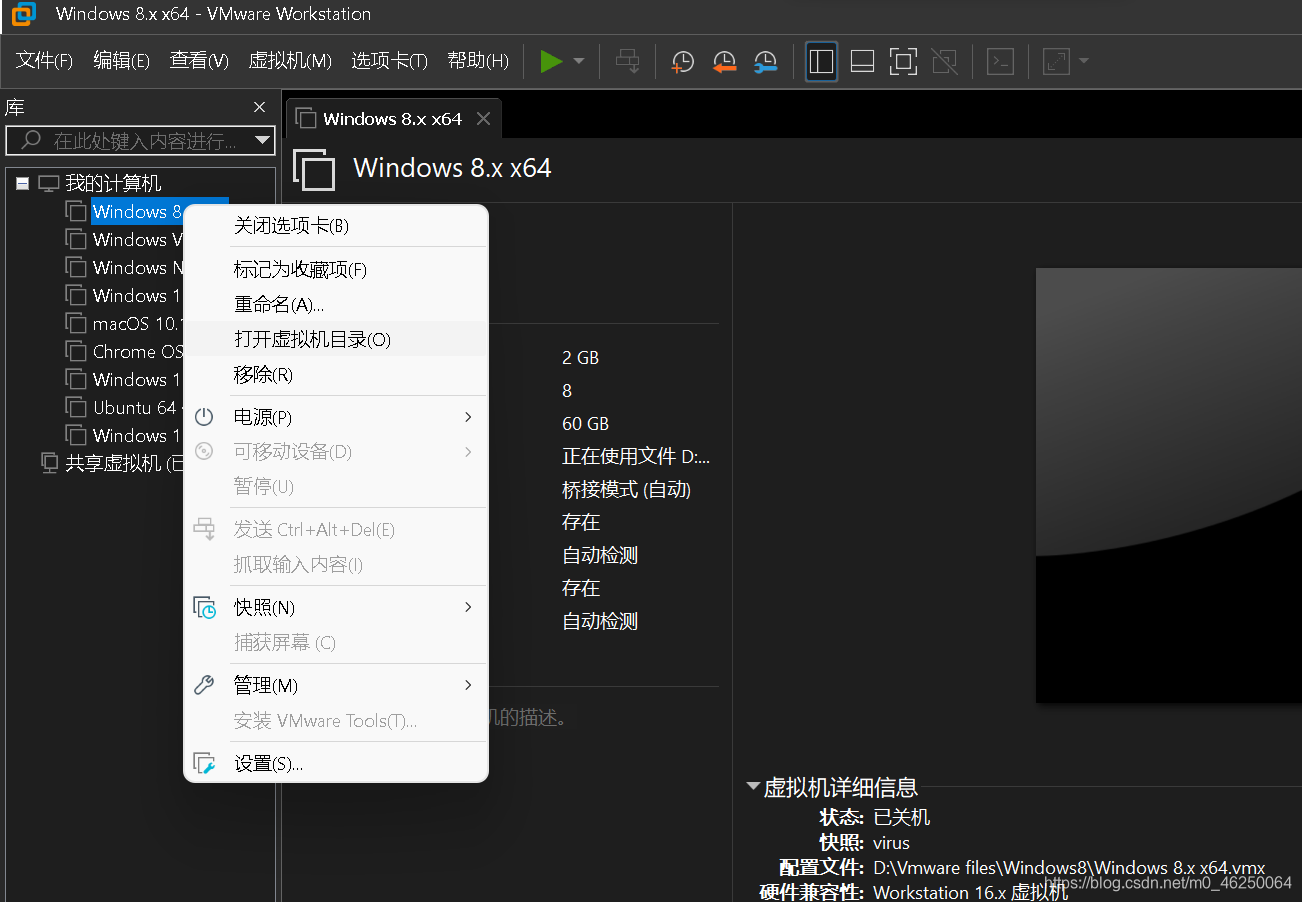
Task: Open the 查看(V) menu
Action: 199,61
